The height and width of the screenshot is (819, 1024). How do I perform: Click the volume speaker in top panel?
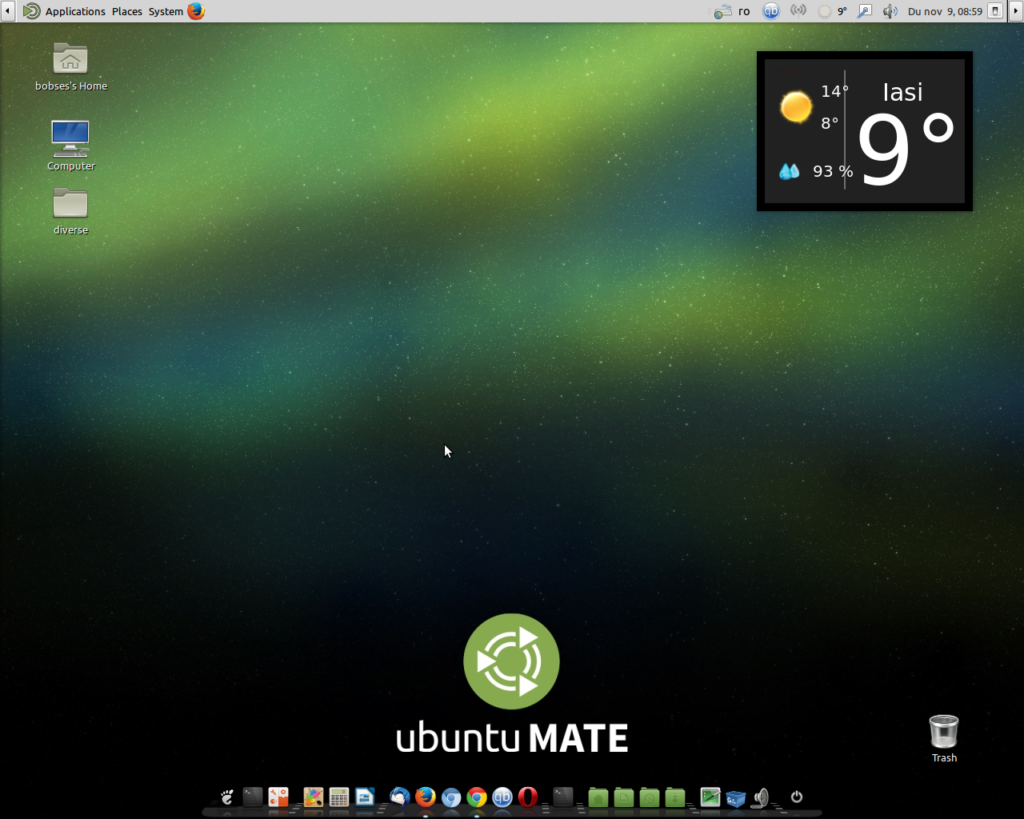(889, 11)
